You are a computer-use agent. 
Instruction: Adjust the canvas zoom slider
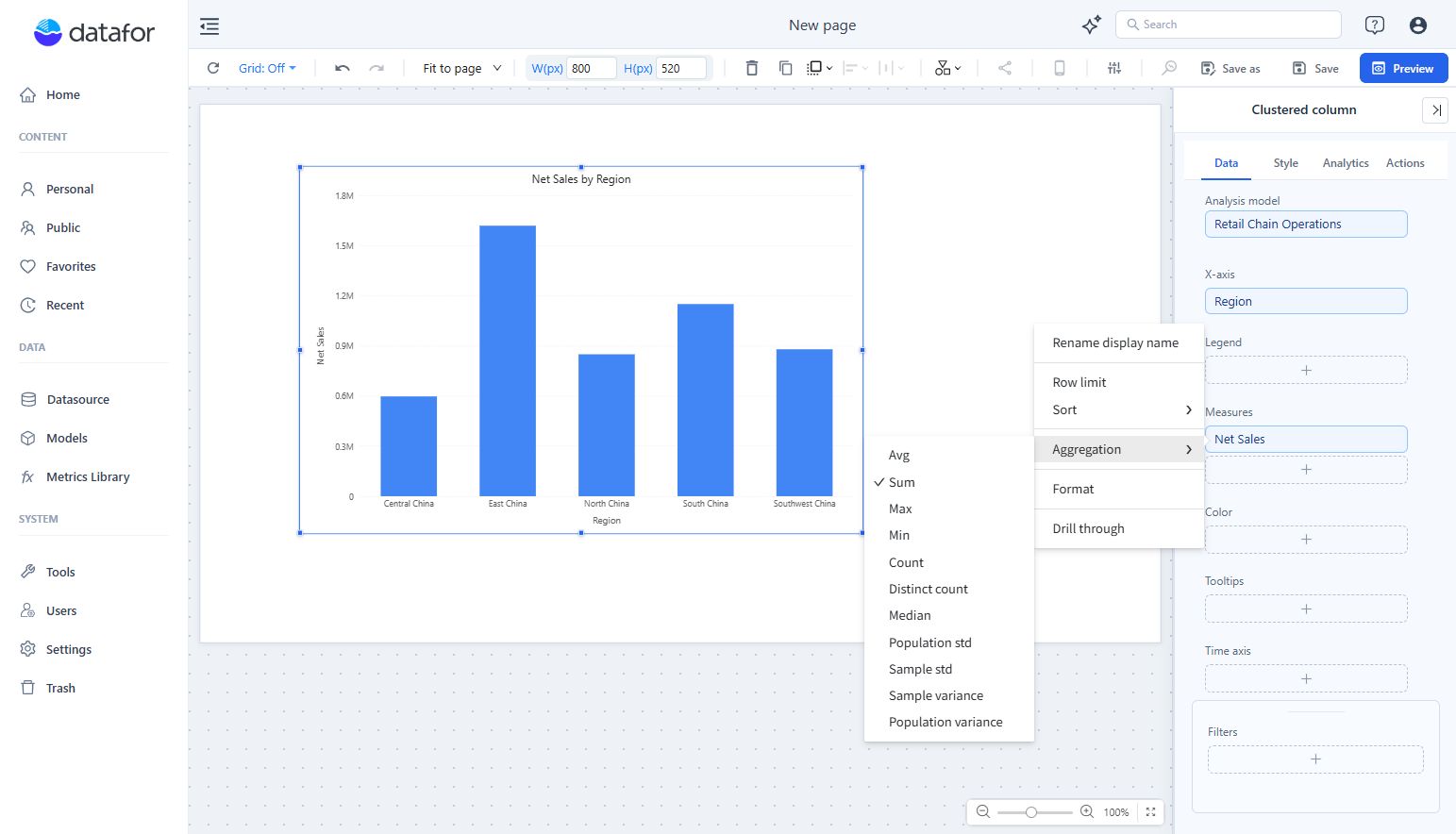(x=1031, y=811)
